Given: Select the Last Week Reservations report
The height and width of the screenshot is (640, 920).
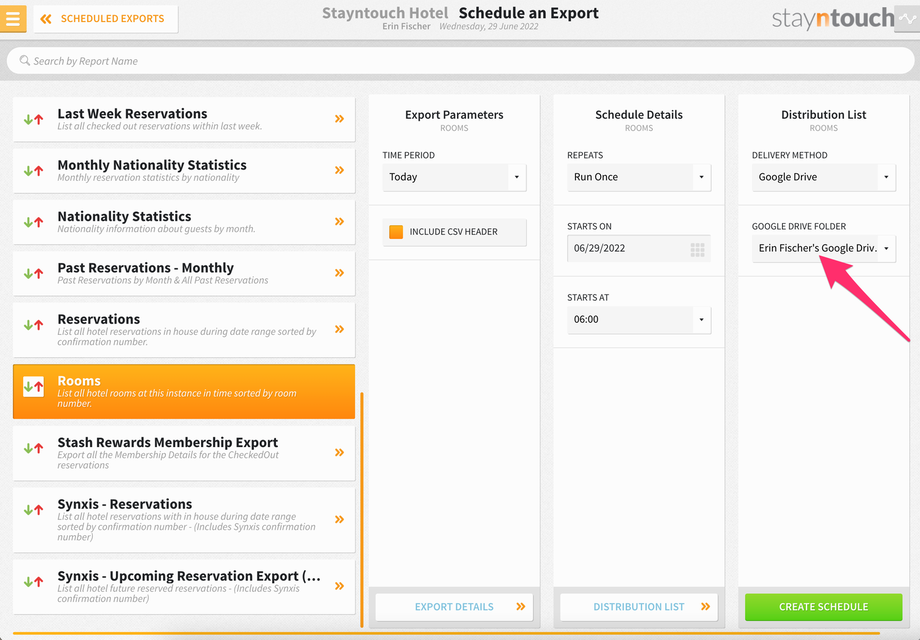Looking at the screenshot, I should click(x=184, y=119).
